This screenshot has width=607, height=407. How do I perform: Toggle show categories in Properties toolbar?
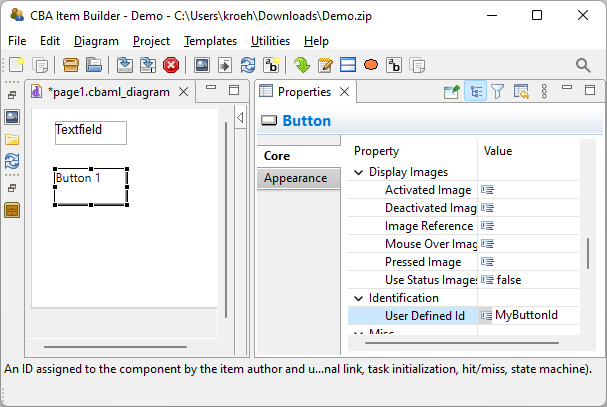[x=474, y=92]
